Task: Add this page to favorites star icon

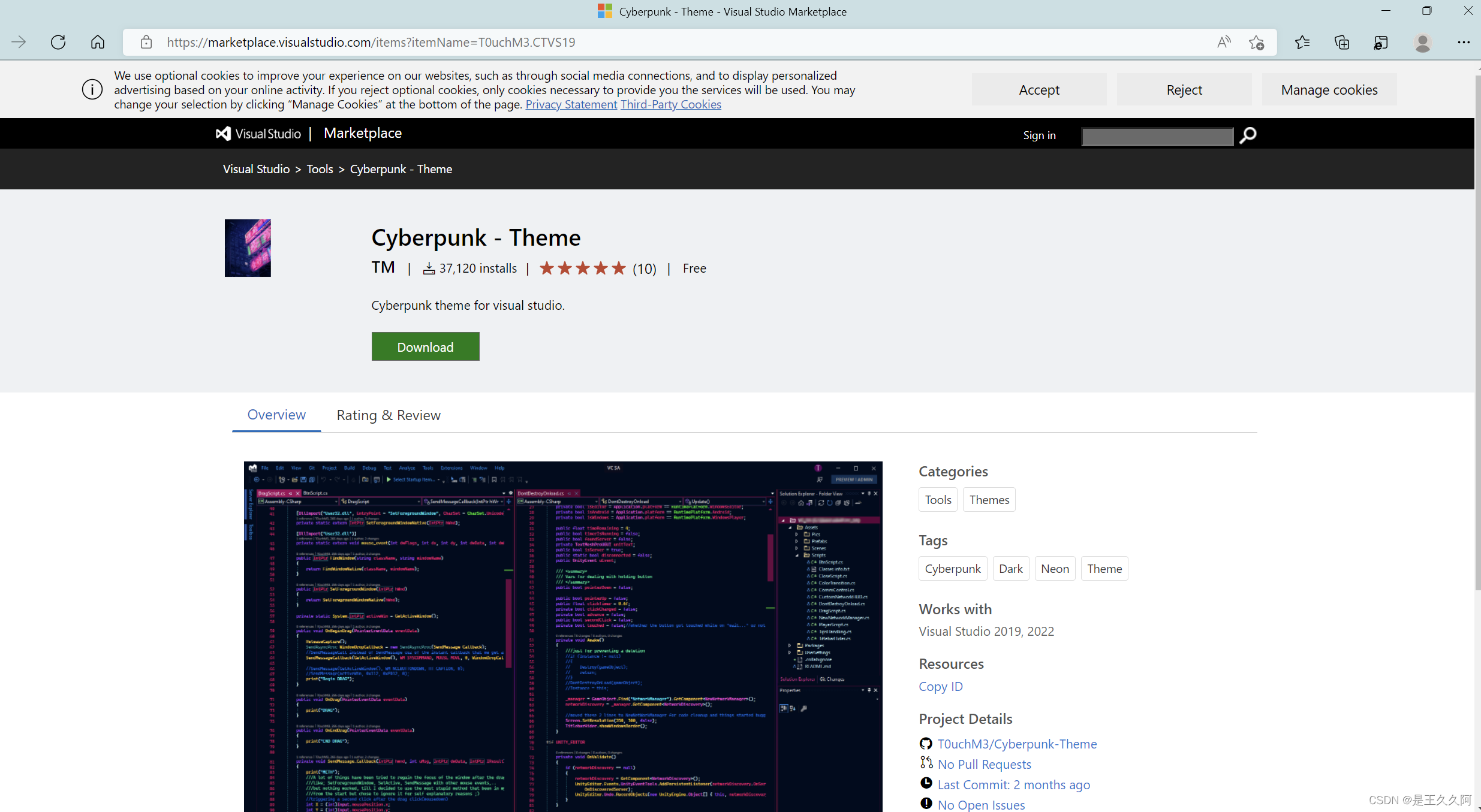Action: point(1256,42)
